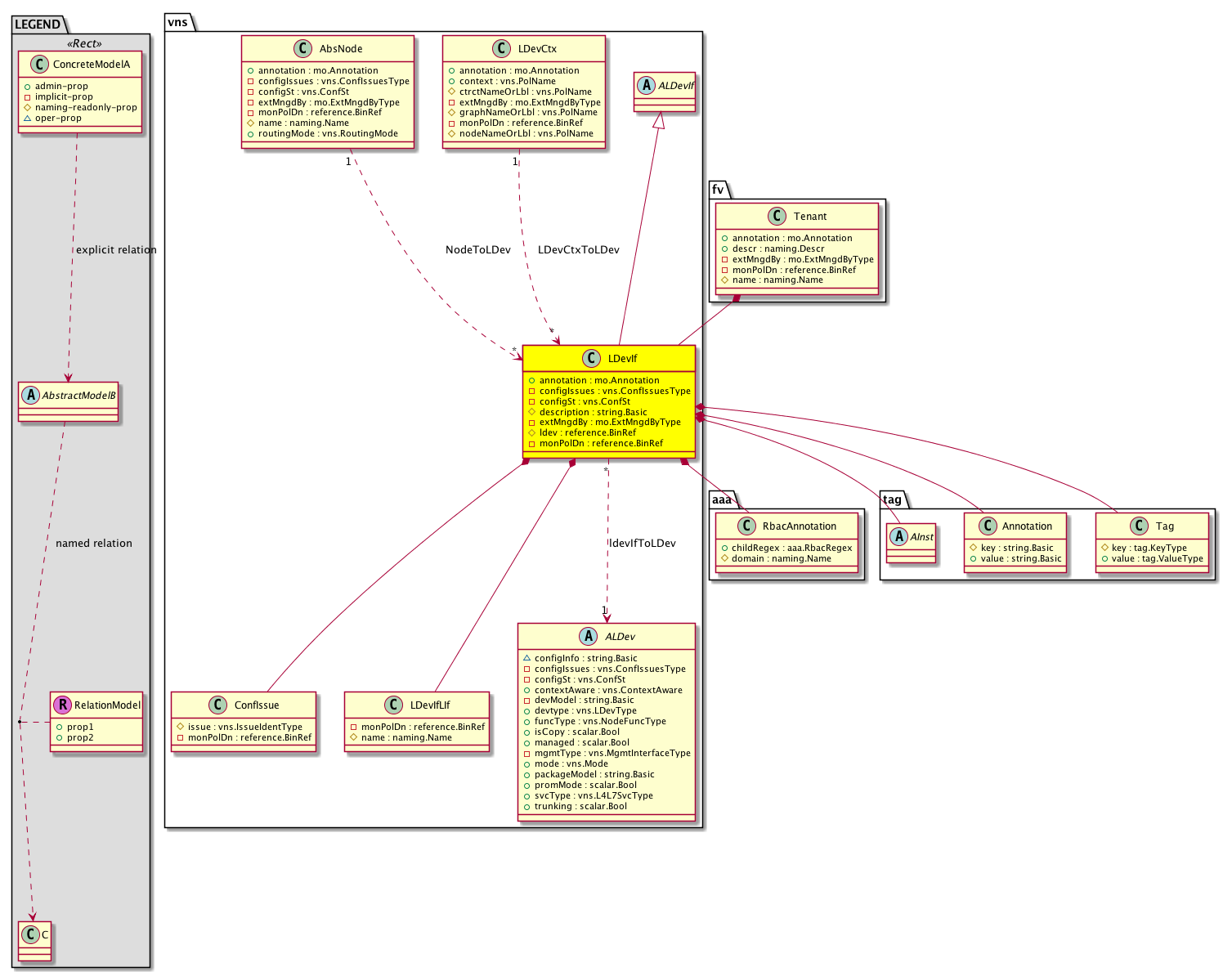Click the ConfIssue class title
The image size is (1232, 976).
click(257, 705)
